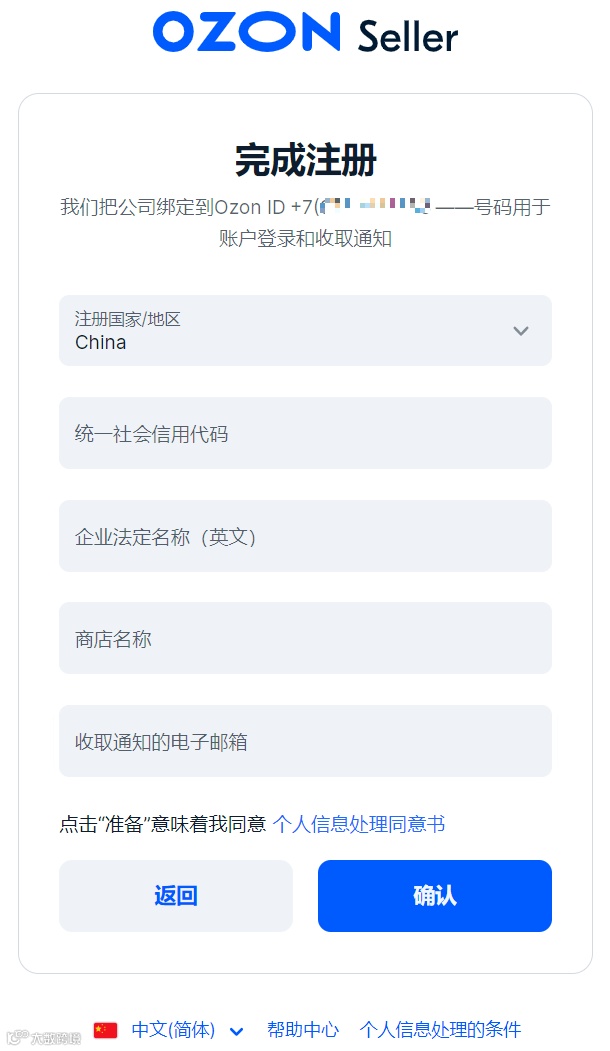This screenshot has width=610, height=1051.
Task: Expand the chevron next to 中文(简体)
Action: click(236, 1030)
